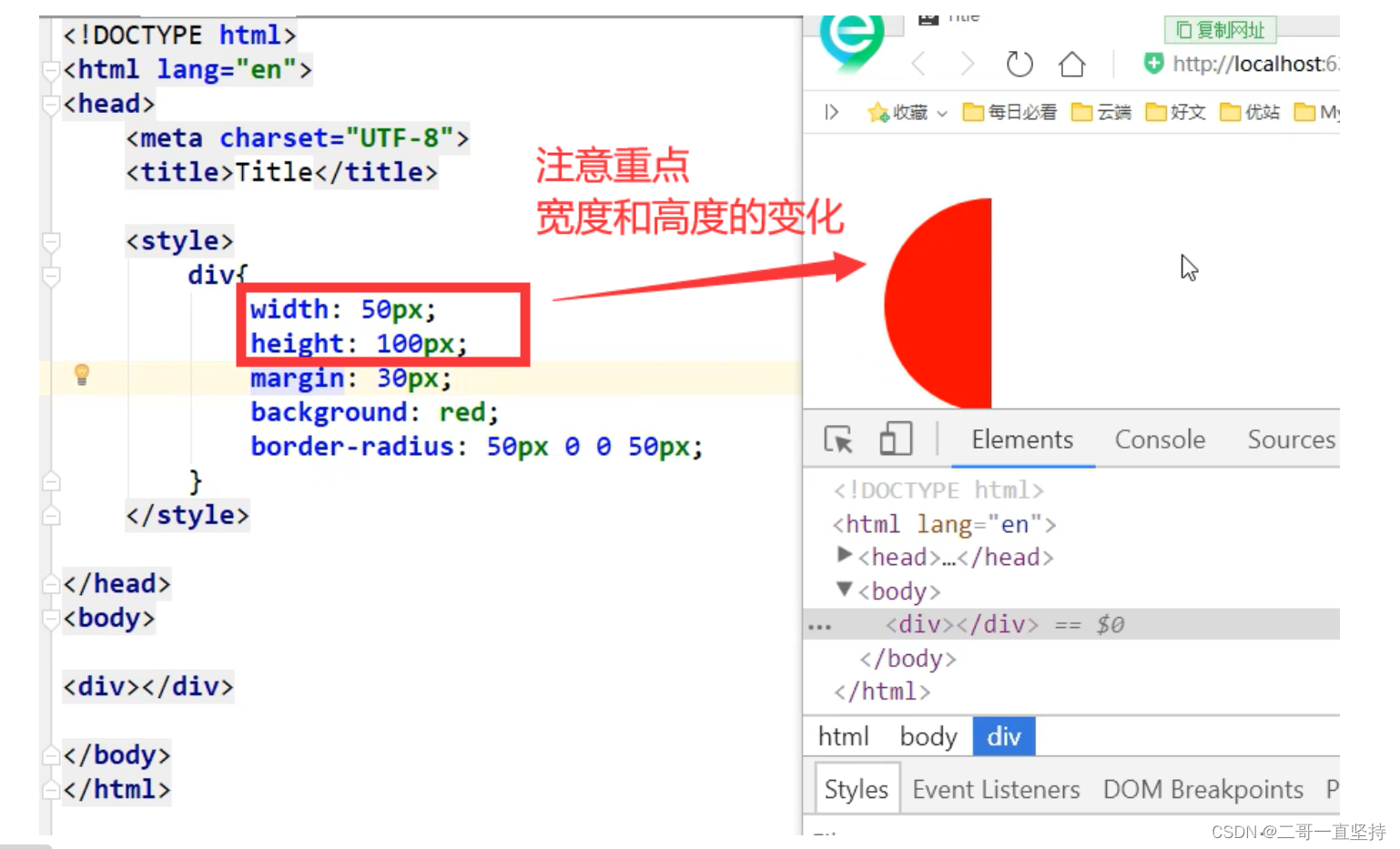The height and width of the screenshot is (849, 1400).
Task: Open the DOM Breakpoints pane tab
Action: [1202, 789]
